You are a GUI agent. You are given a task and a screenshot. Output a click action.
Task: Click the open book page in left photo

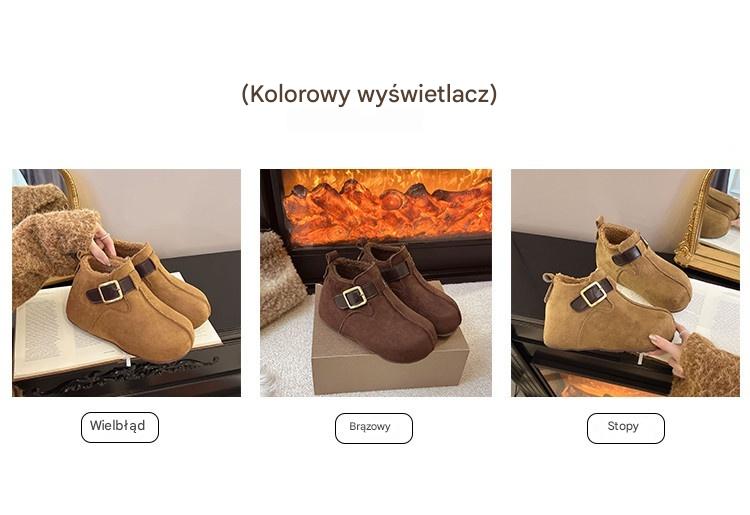pyautogui.click(x=45, y=335)
